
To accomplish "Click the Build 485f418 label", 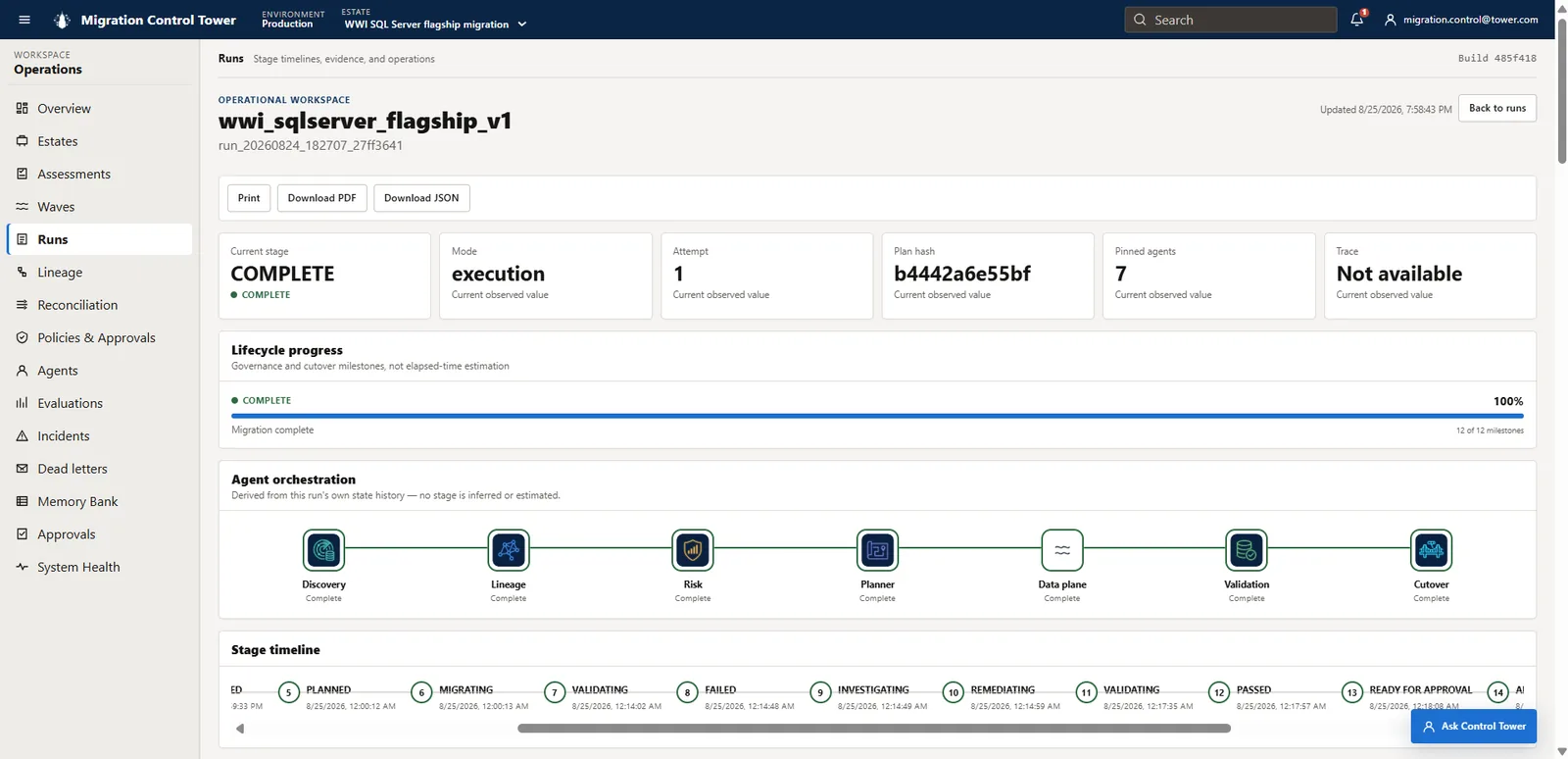I will tap(1497, 58).
